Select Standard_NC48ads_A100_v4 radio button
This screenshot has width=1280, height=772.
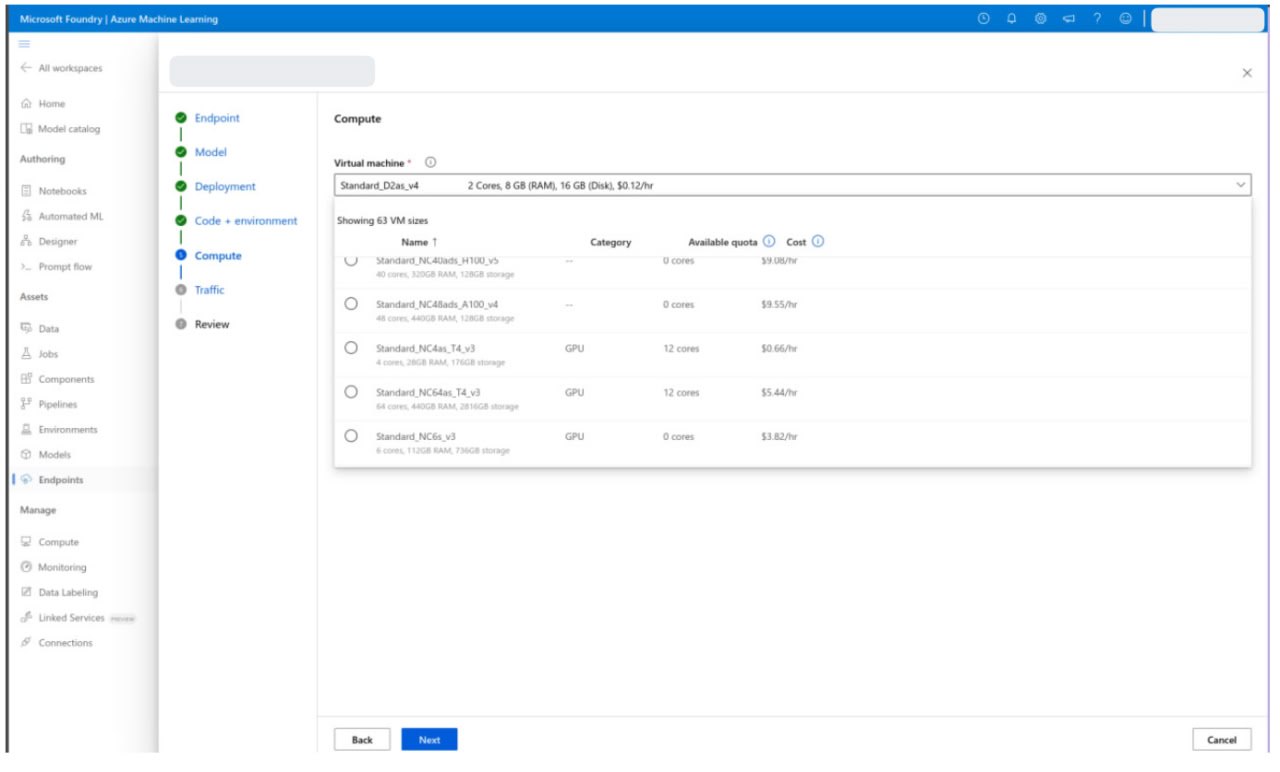(x=351, y=304)
